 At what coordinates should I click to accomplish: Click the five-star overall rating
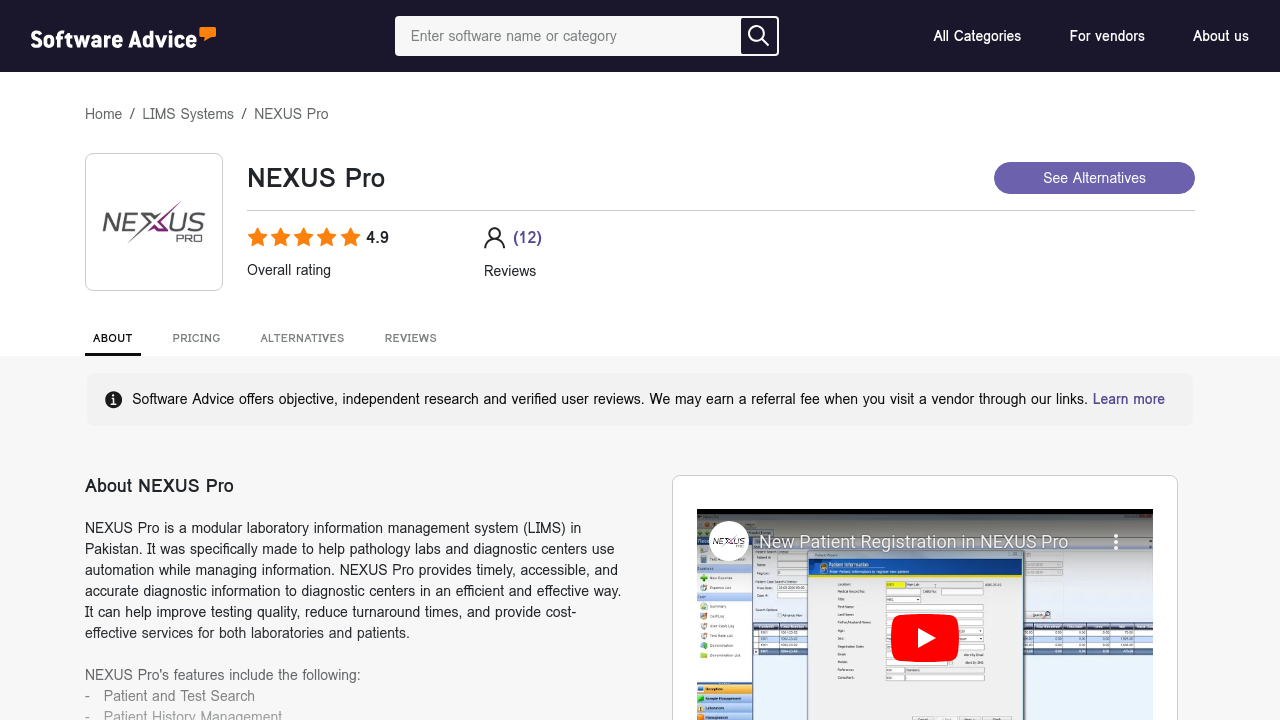(304, 238)
